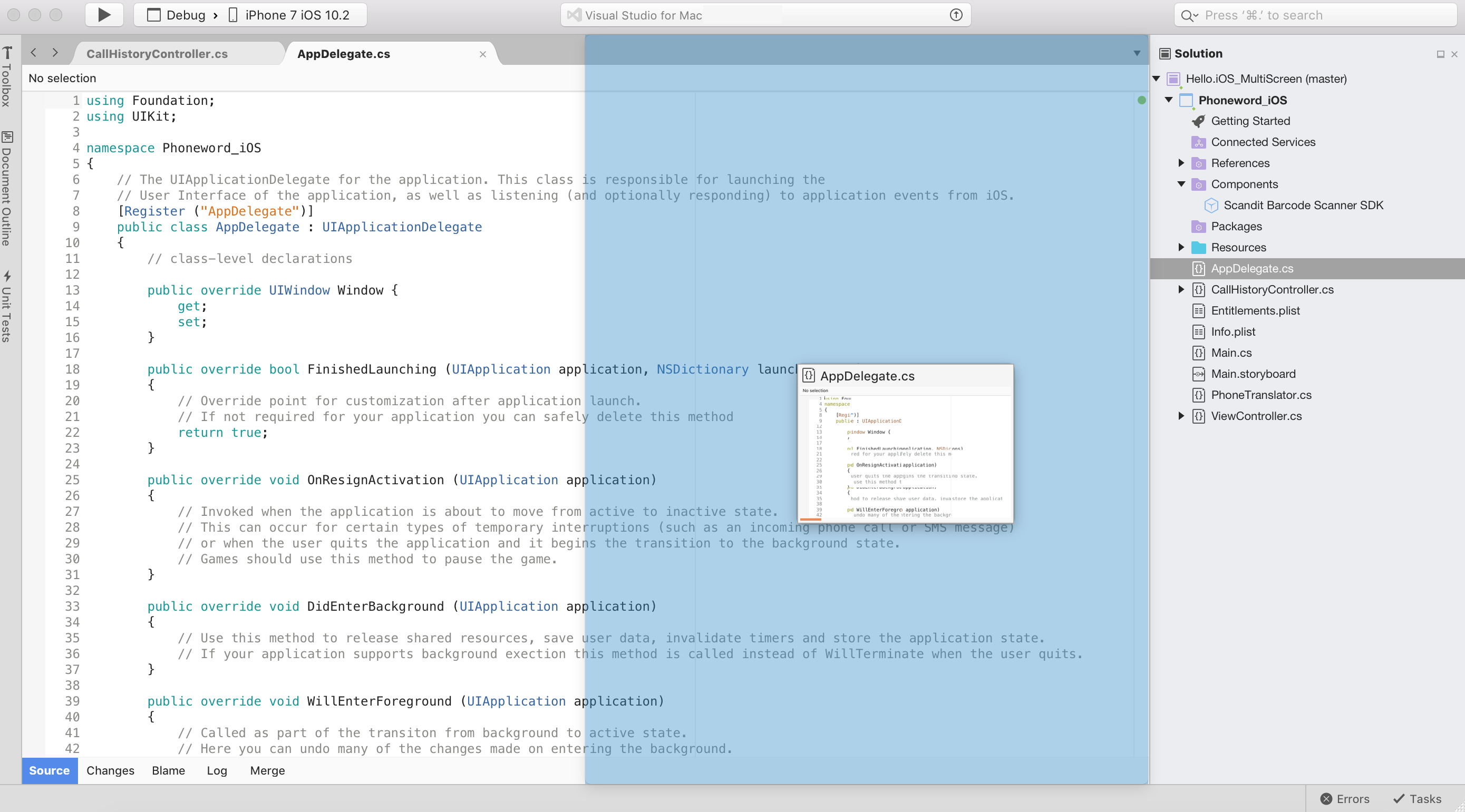The height and width of the screenshot is (812, 1465).
Task: Open Info.plist from the Solution pad
Action: (x=1233, y=331)
